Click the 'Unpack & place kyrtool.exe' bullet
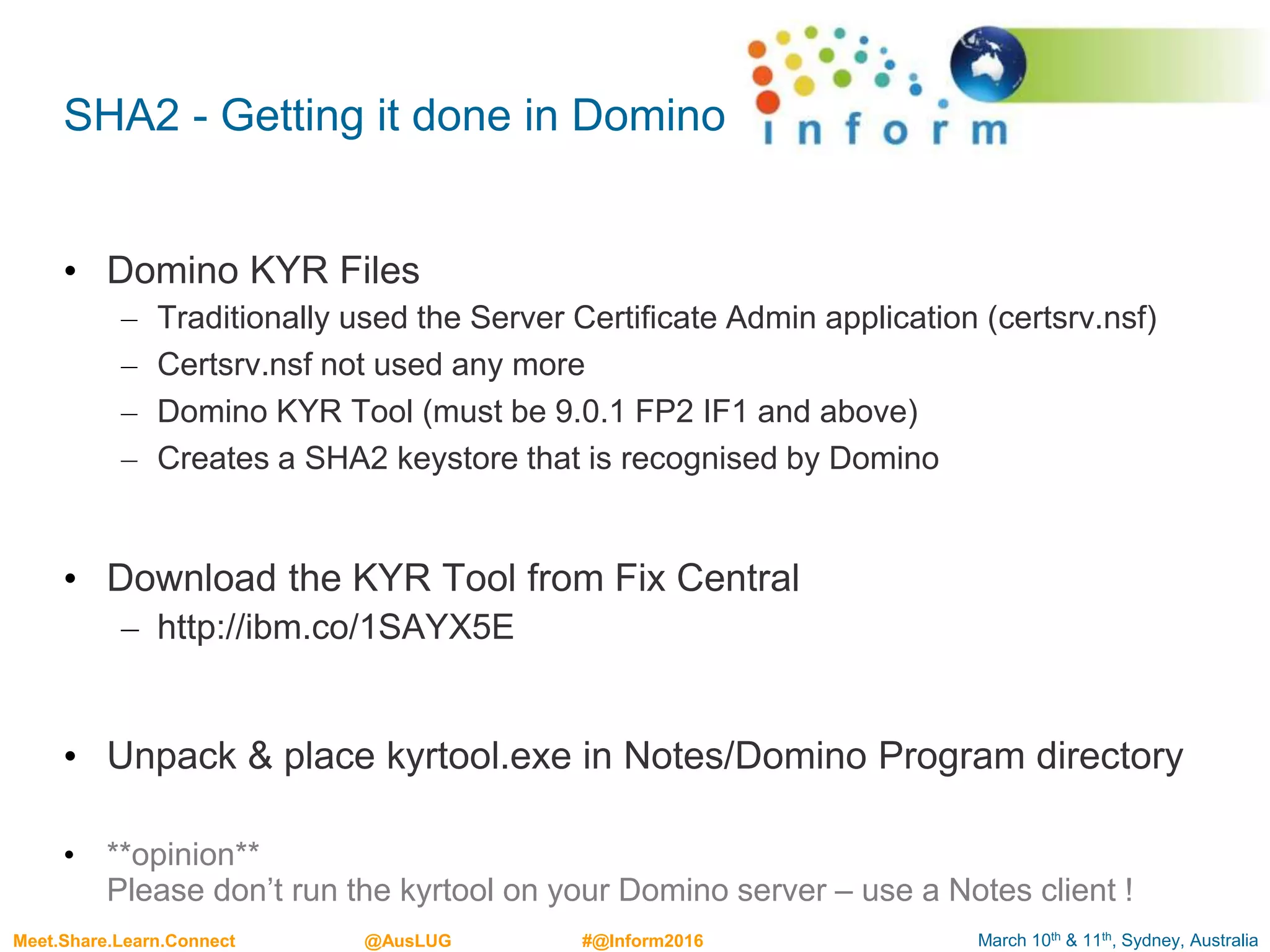This screenshot has width=1270, height=952. tap(645, 757)
